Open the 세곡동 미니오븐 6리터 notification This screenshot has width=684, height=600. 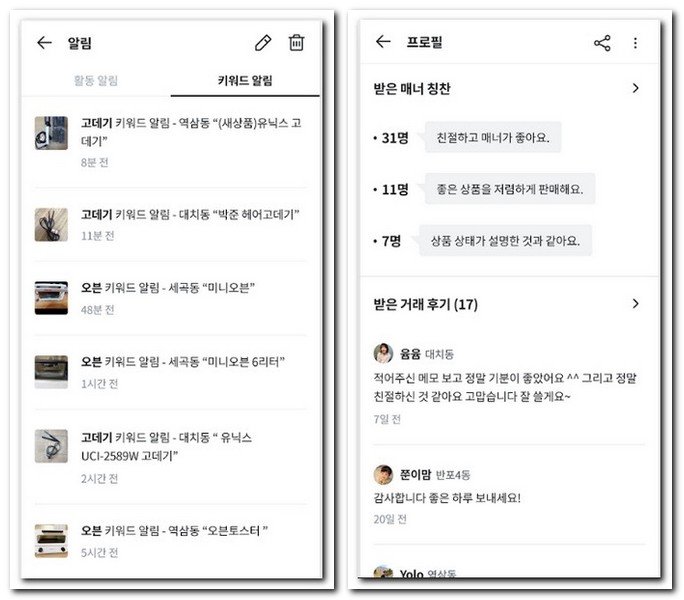[171, 372]
